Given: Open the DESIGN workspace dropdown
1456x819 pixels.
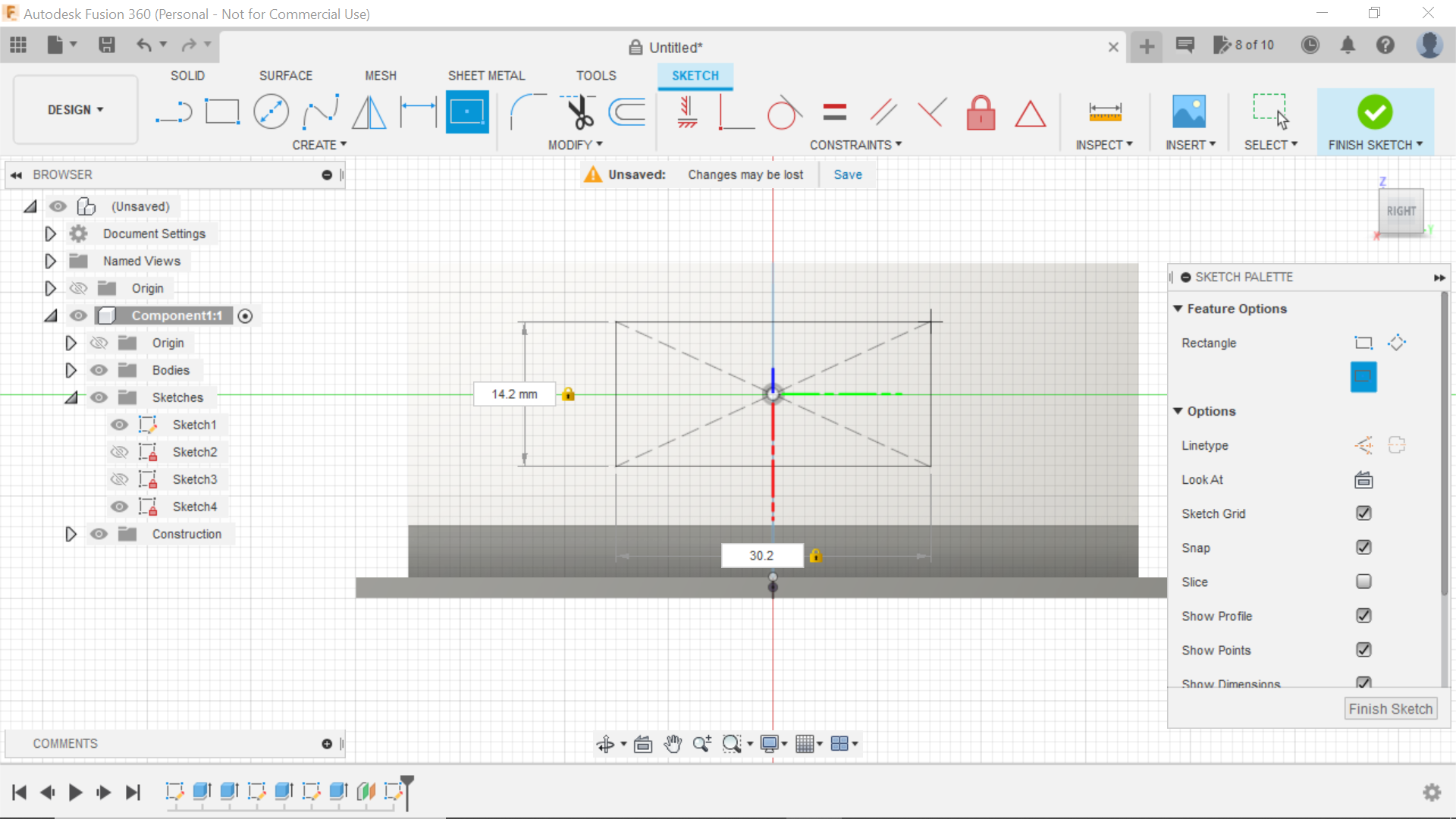Looking at the screenshot, I should (74, 109).
